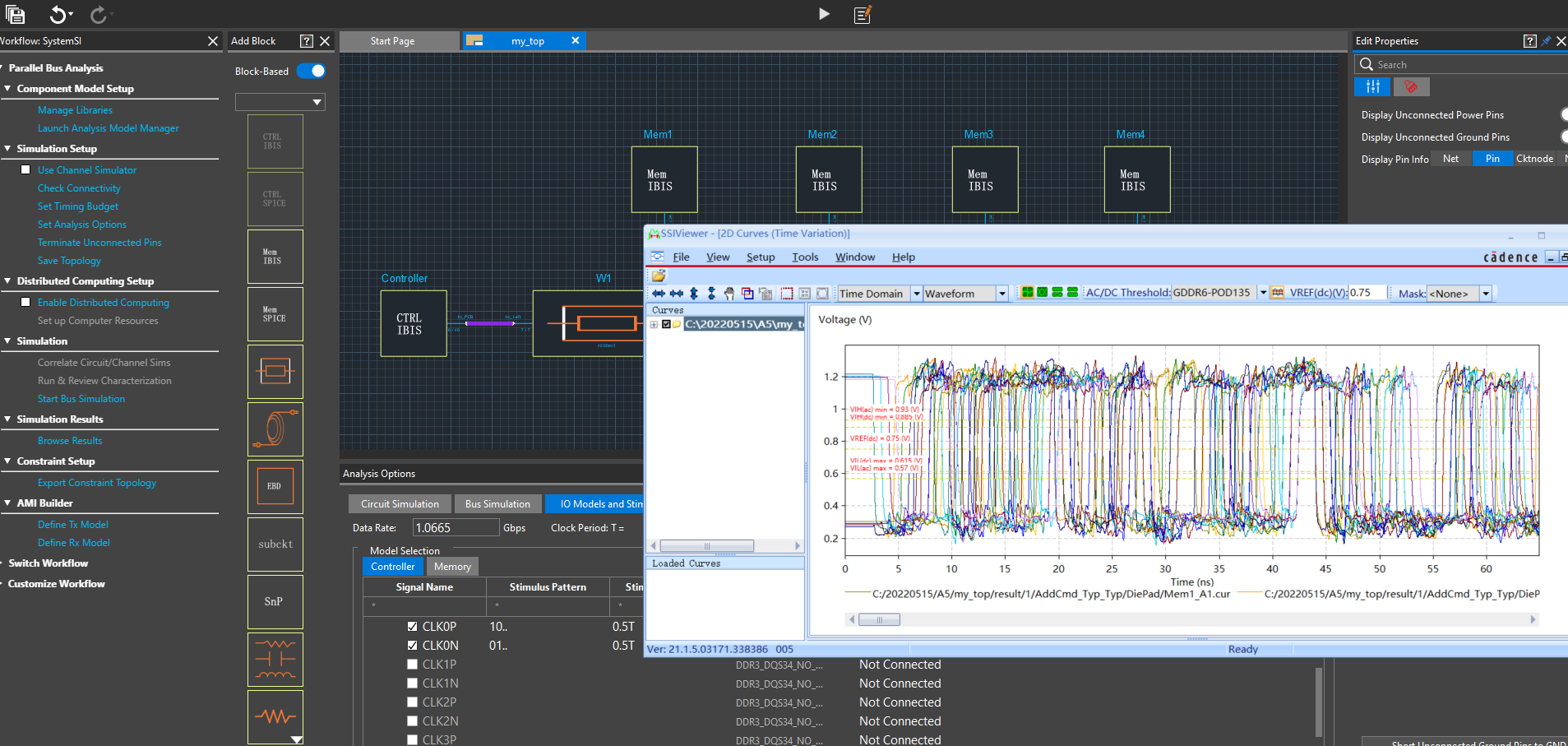Select the cable coil block in palette
Screen dimensions: 1568x746
point(275,429)
